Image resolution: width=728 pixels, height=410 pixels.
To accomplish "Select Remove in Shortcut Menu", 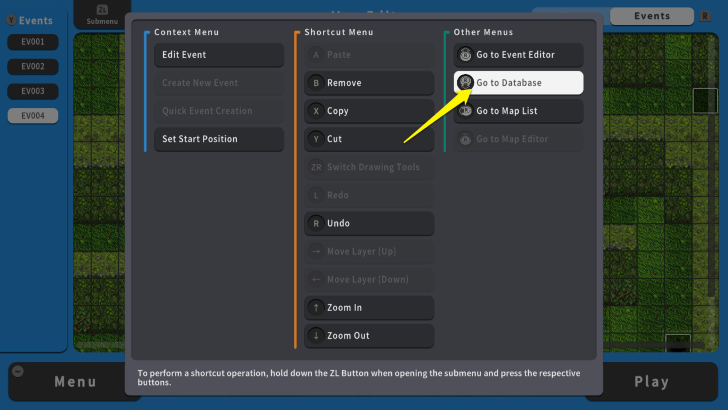I will 369,83.
